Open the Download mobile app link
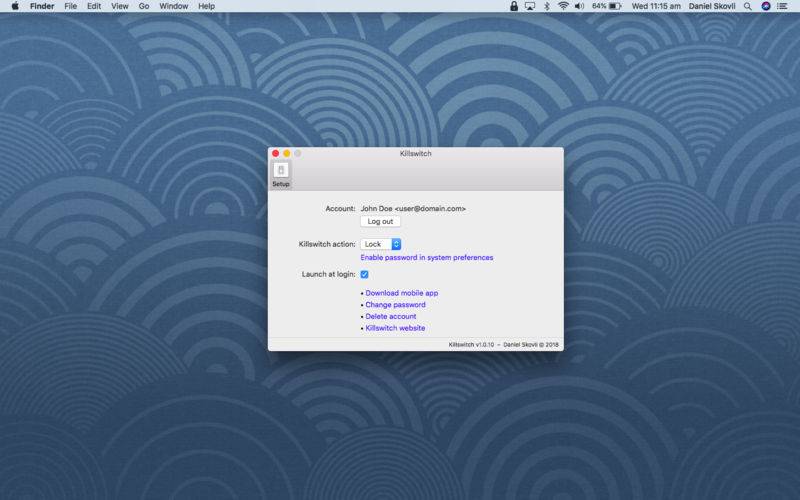Image resolution: width=800 pixels, height=500 pixels. (402, 293)
